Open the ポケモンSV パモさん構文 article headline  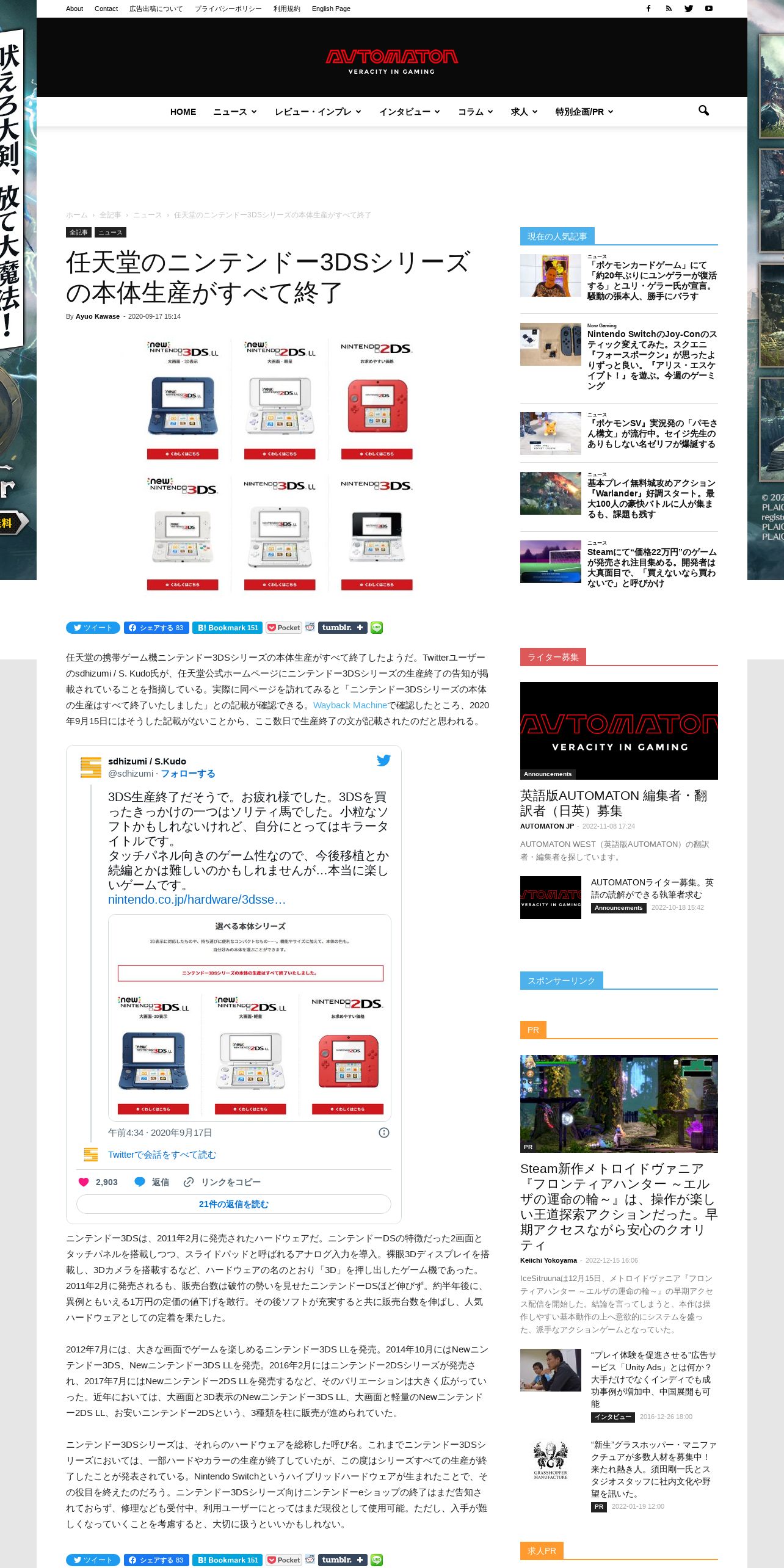pyautogui.click(x=652, y=434)
